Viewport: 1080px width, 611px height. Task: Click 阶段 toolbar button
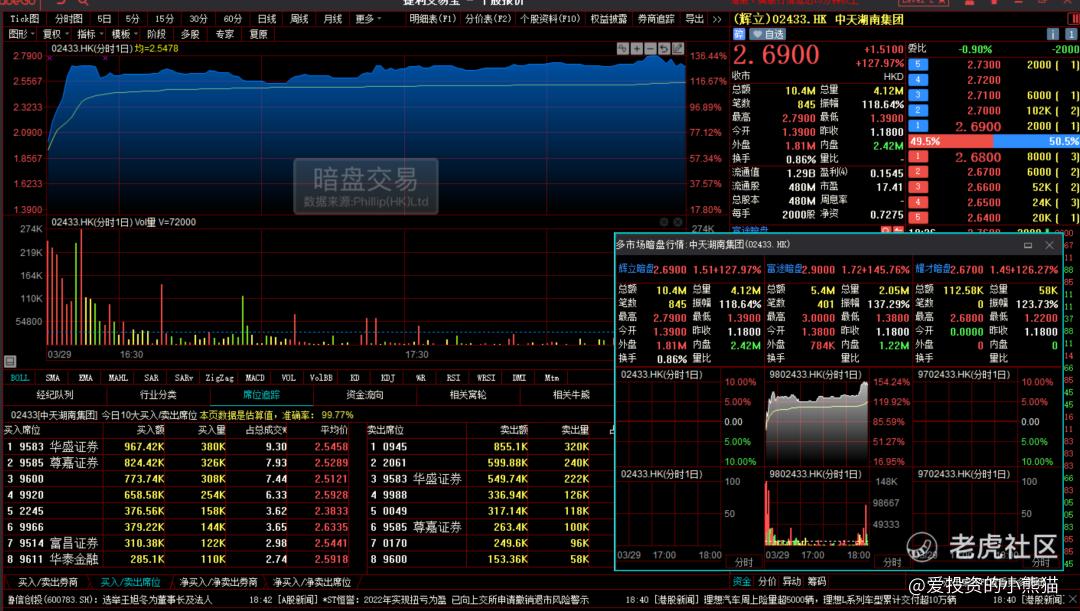click(x=156, y=34)
